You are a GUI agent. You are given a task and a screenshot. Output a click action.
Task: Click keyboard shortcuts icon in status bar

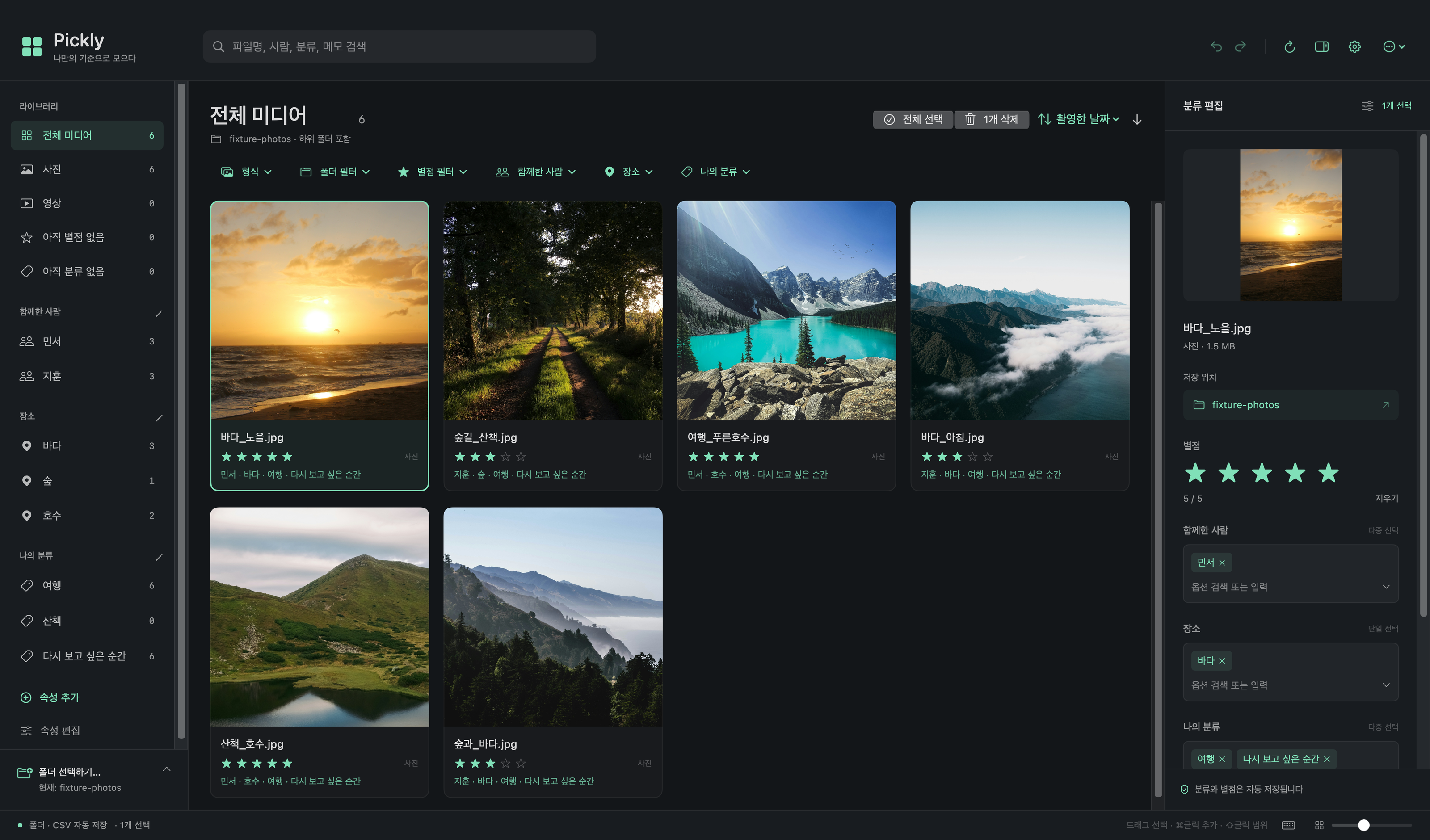pos(1288,825)
